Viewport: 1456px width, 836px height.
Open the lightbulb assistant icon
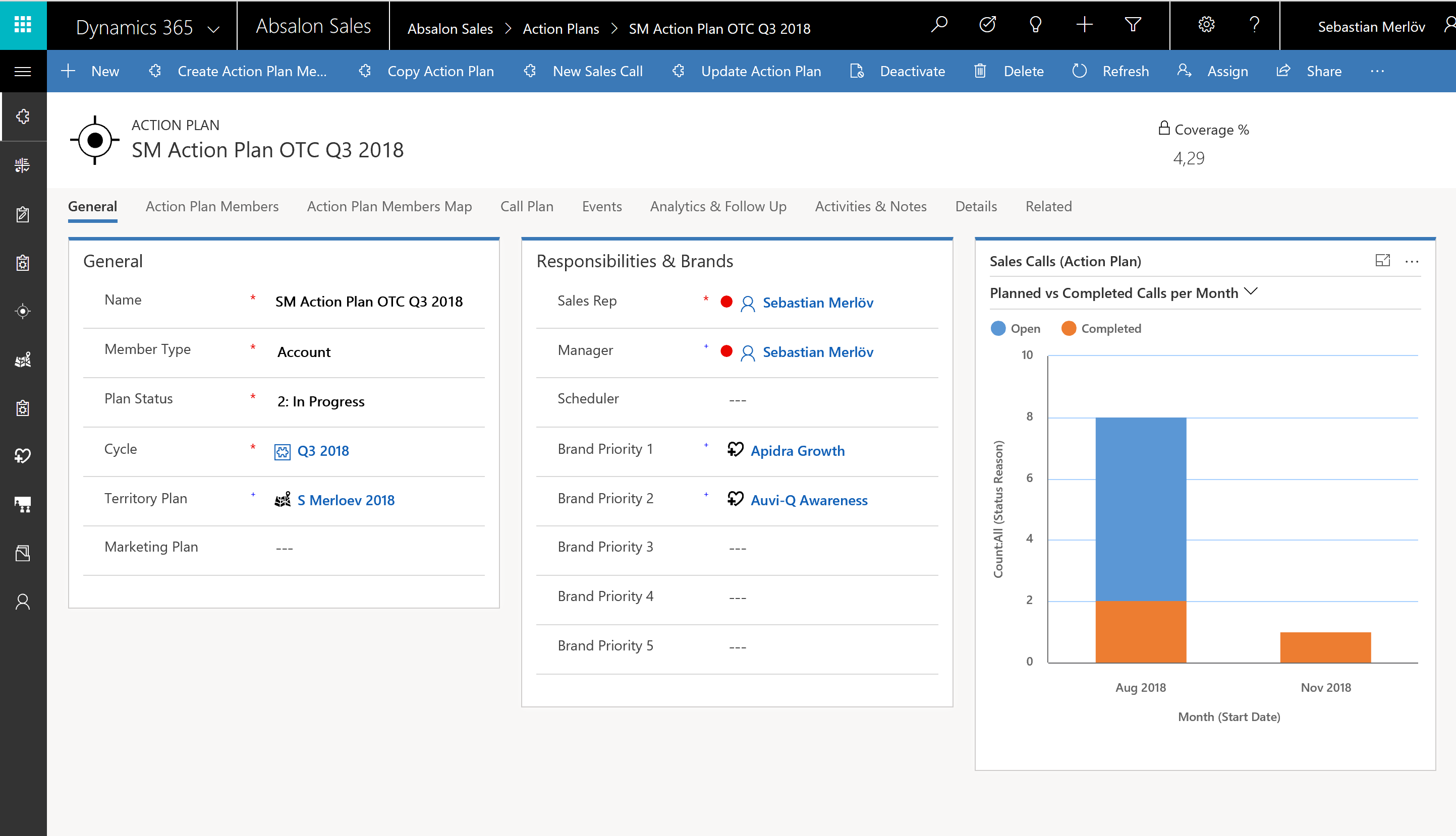(1036, 25)
